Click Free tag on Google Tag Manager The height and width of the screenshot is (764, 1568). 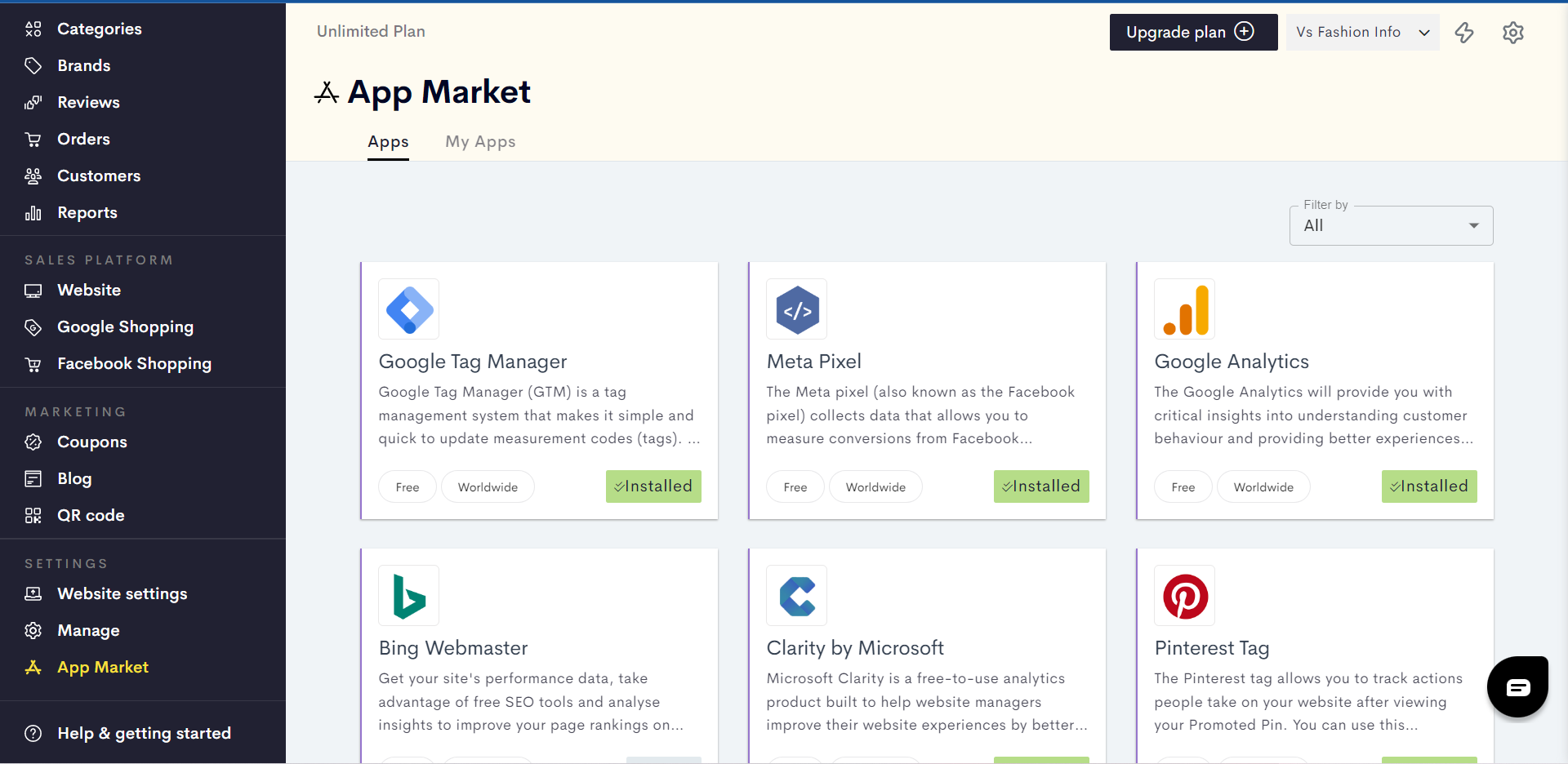coord(408,487)
